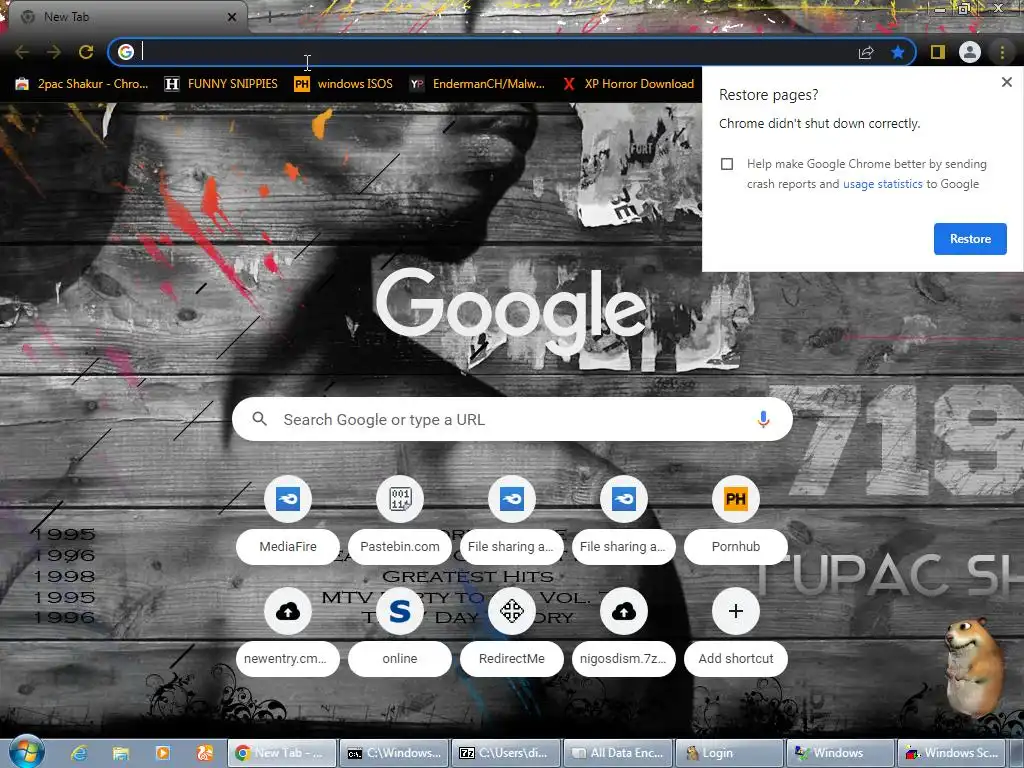Click the Restore button

coord(970,239)
